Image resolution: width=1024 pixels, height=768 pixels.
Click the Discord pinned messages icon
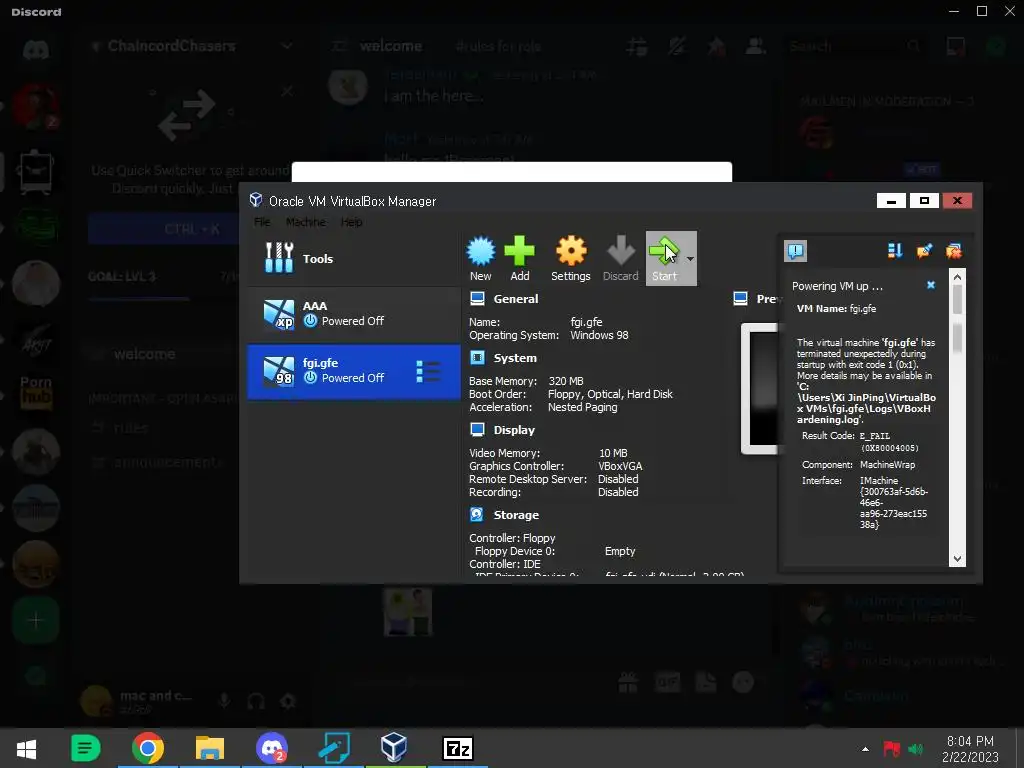coord(716,46)
